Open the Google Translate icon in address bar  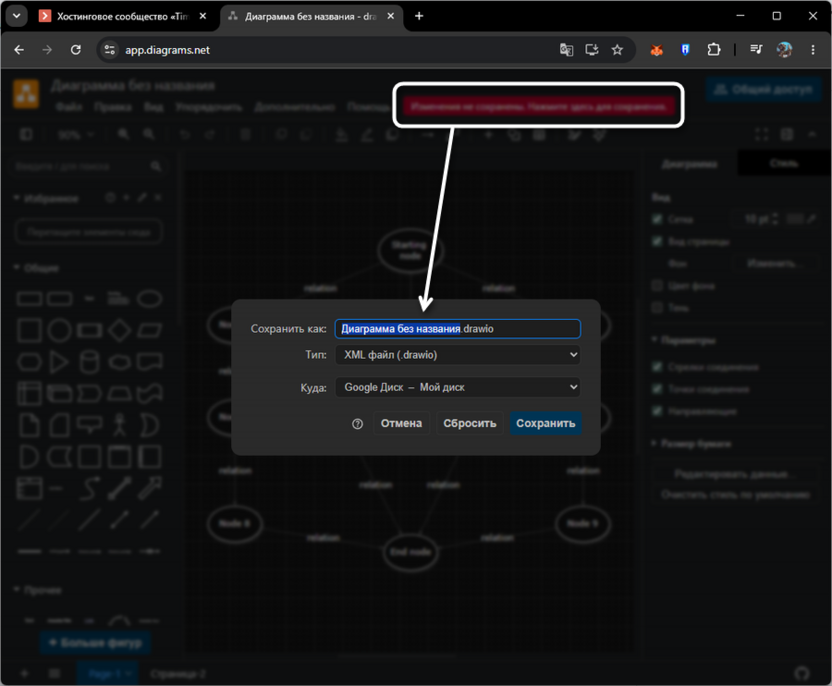pyautogui.click(x=566, y=50)
